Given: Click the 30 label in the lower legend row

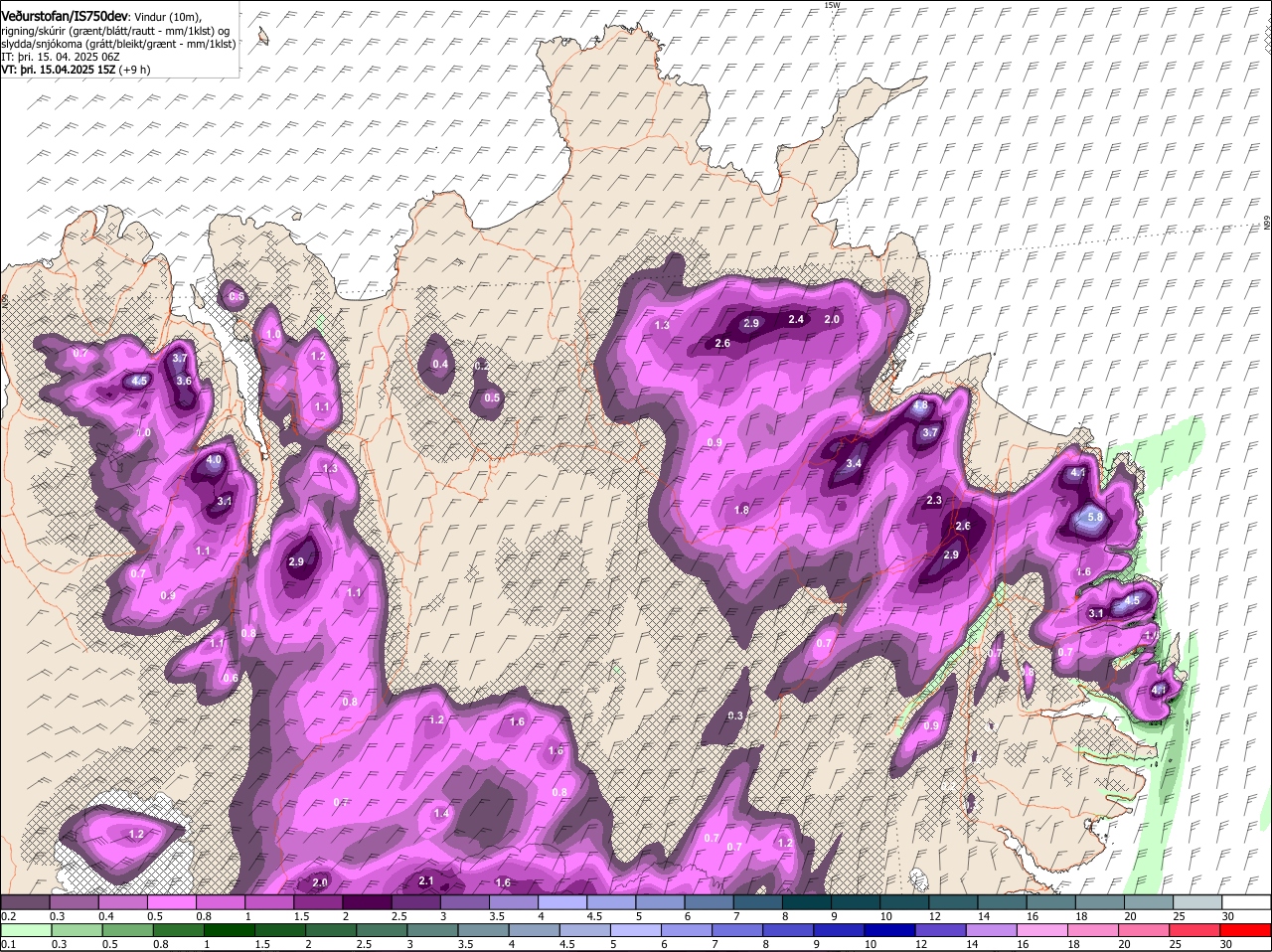Looking at the screenshot, I should (x=1225, y=944).
